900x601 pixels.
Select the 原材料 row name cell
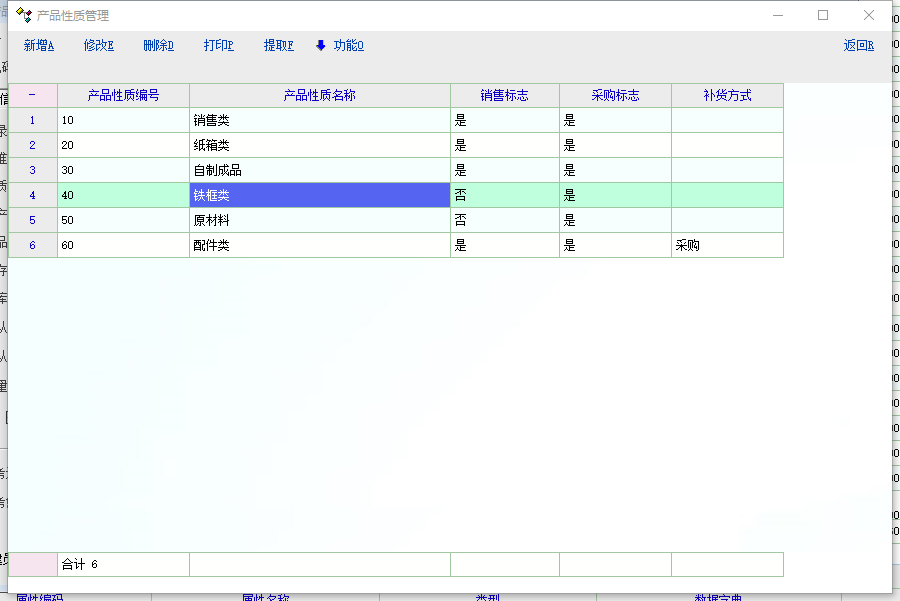pyautogui.click(x=319, y=220)
